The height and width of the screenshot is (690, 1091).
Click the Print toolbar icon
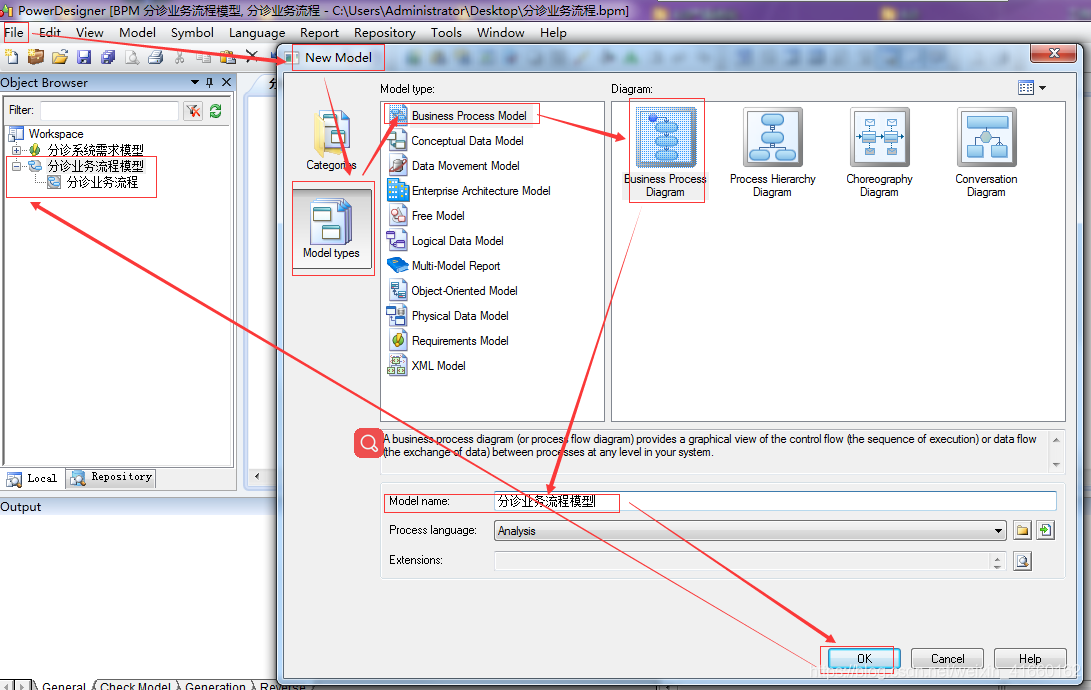[x=156, y=57]
